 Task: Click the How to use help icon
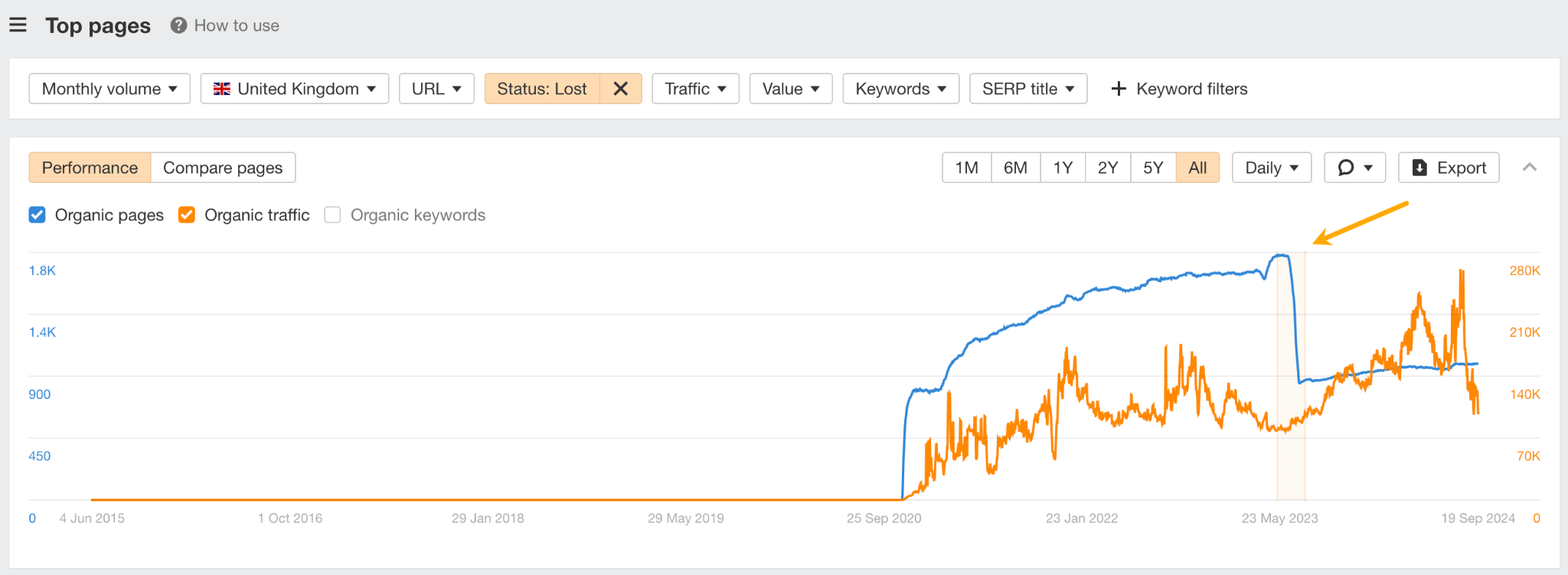click(178, 25)
